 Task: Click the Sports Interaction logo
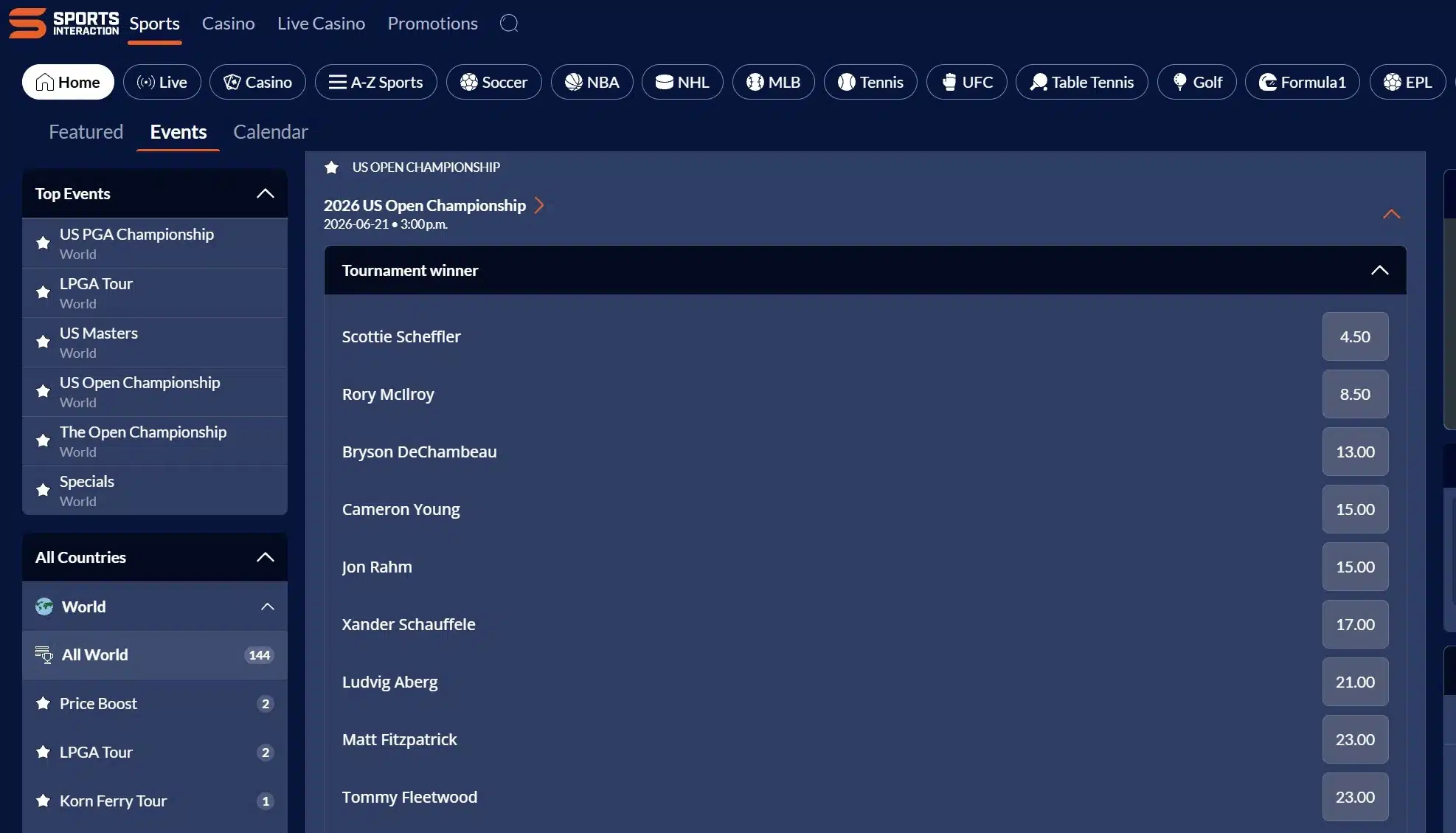click(x=63, y=23)
